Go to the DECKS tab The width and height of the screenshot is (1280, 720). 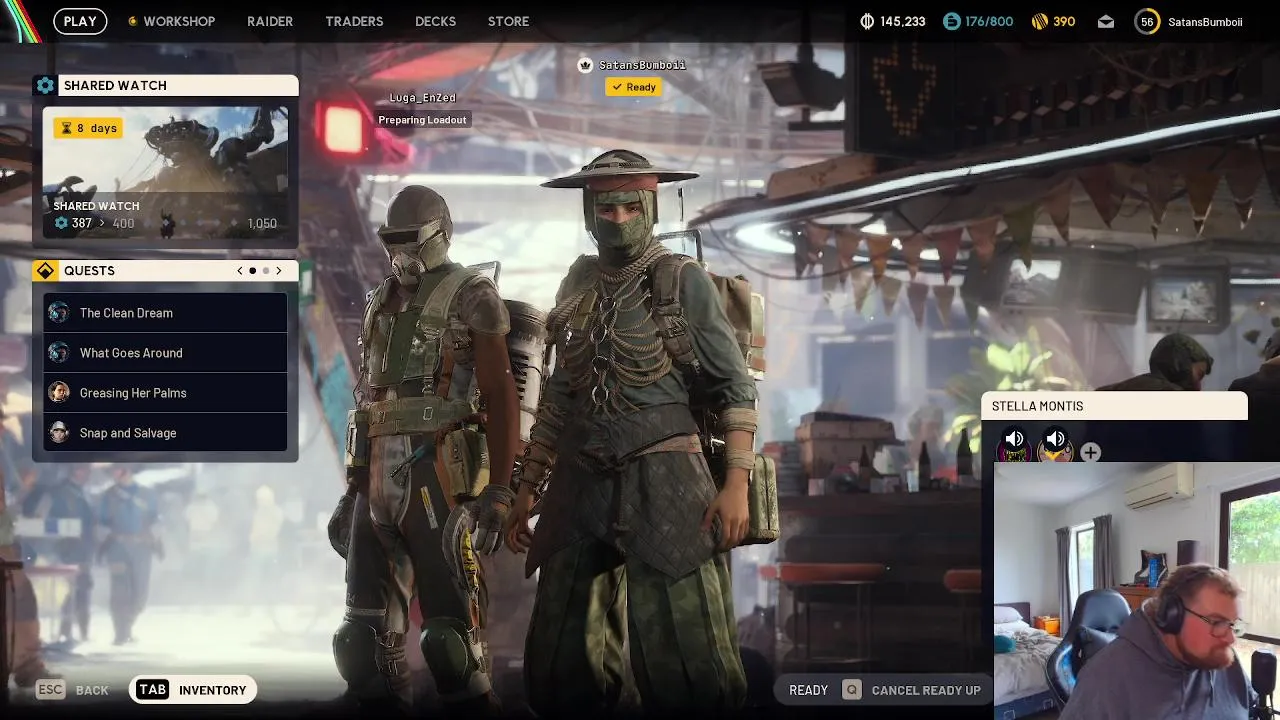click(435, 21)
